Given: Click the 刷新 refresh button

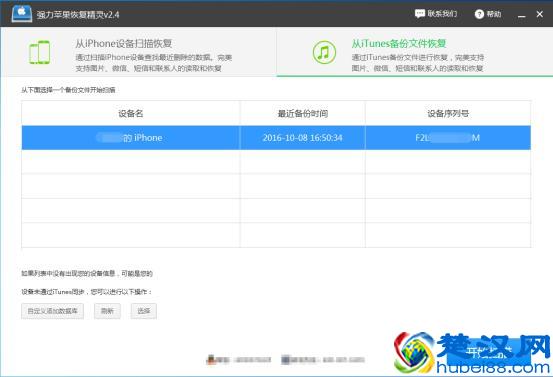Looking at the screenshot, I should pos(107,311).
